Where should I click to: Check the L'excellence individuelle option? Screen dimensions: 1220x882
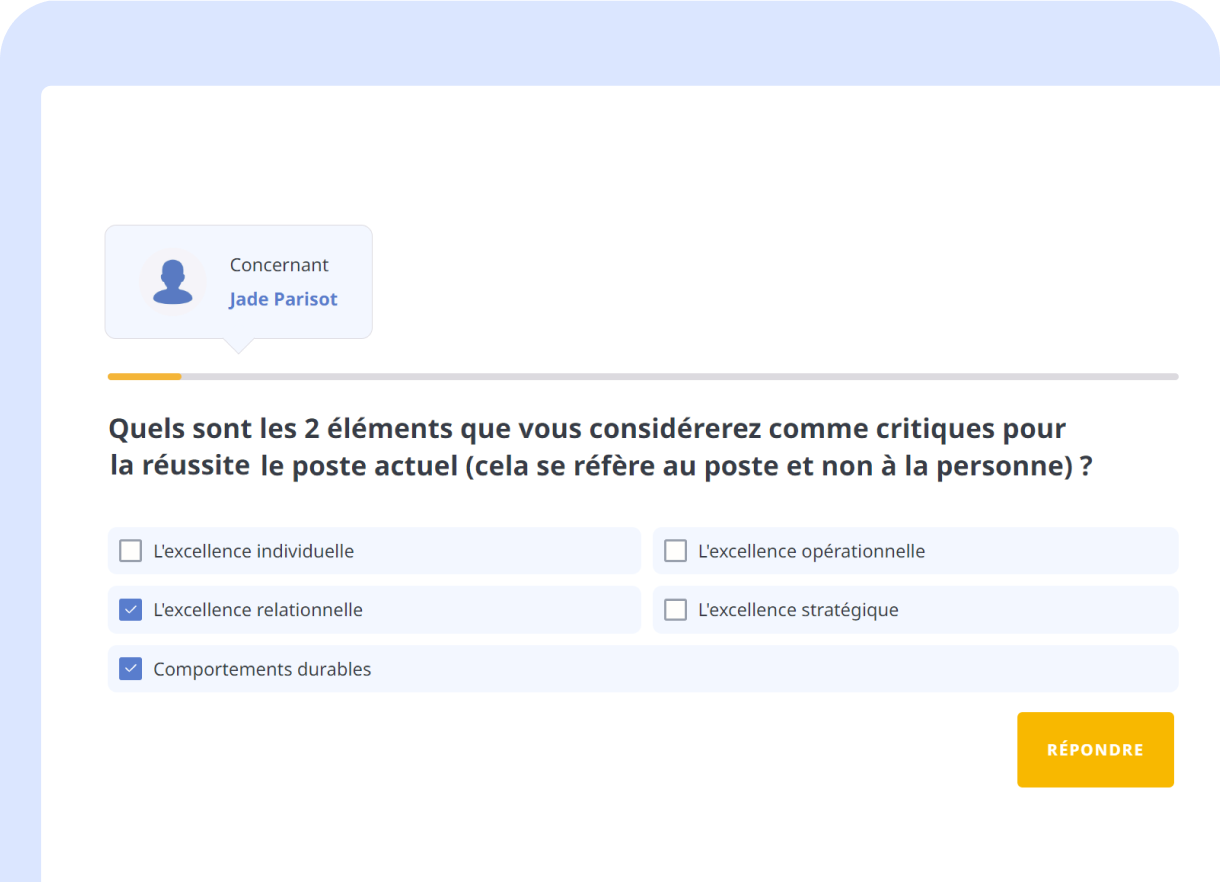coord(130,550)
